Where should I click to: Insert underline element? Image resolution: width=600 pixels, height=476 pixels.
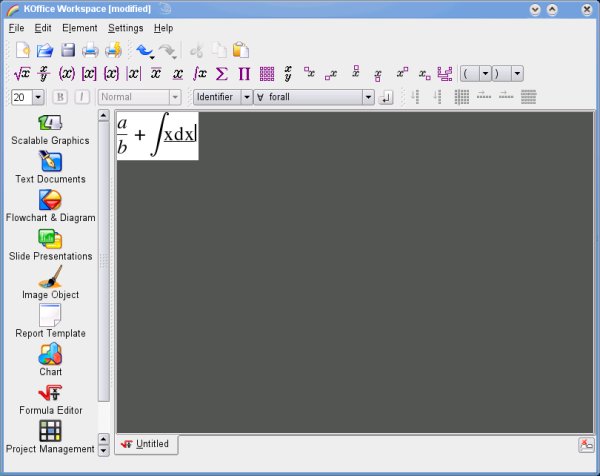point(178,74)
